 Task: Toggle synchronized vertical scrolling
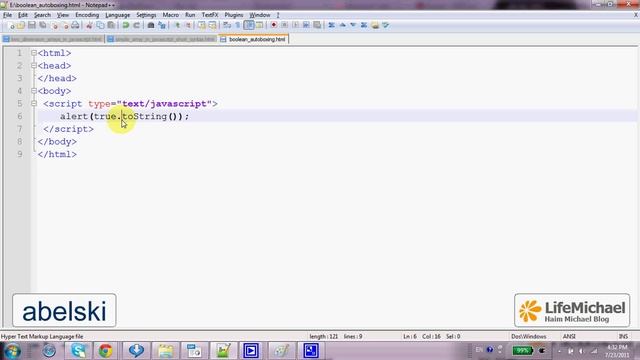202,25
